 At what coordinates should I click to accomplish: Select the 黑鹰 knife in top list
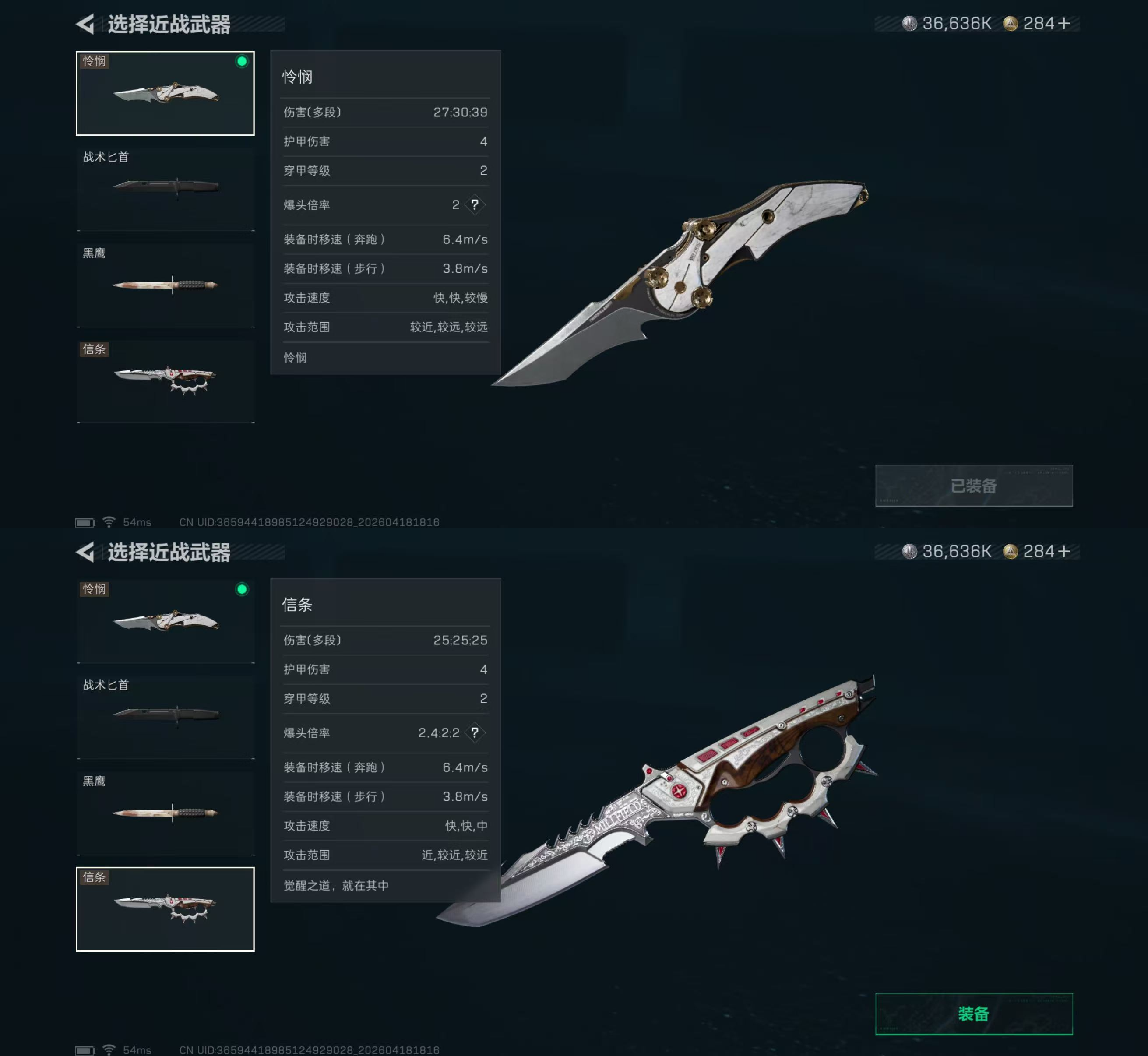click(166, 285)
